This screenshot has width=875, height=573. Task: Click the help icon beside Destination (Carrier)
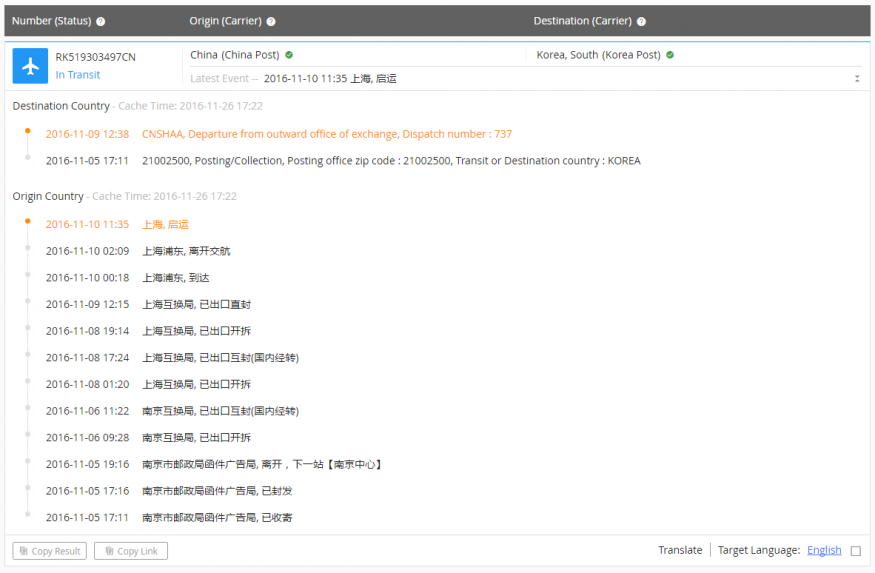(641, 21)
